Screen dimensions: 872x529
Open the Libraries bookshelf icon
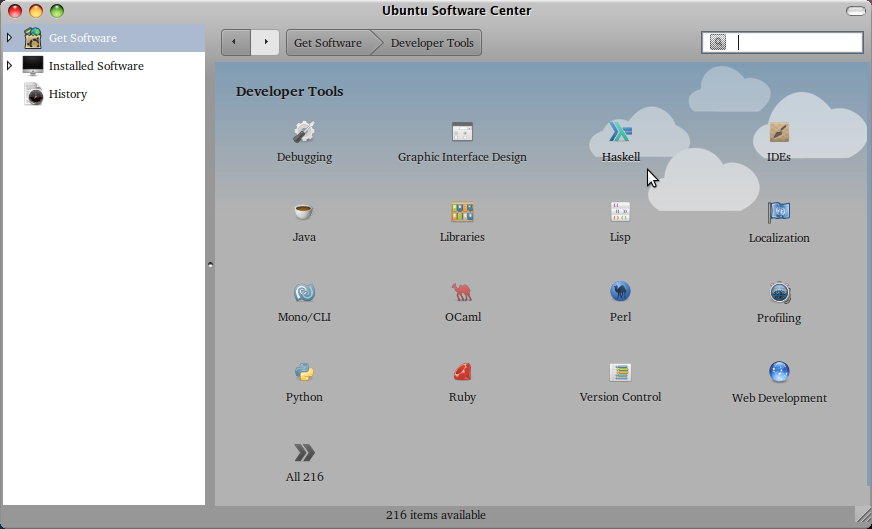(462, 212)
